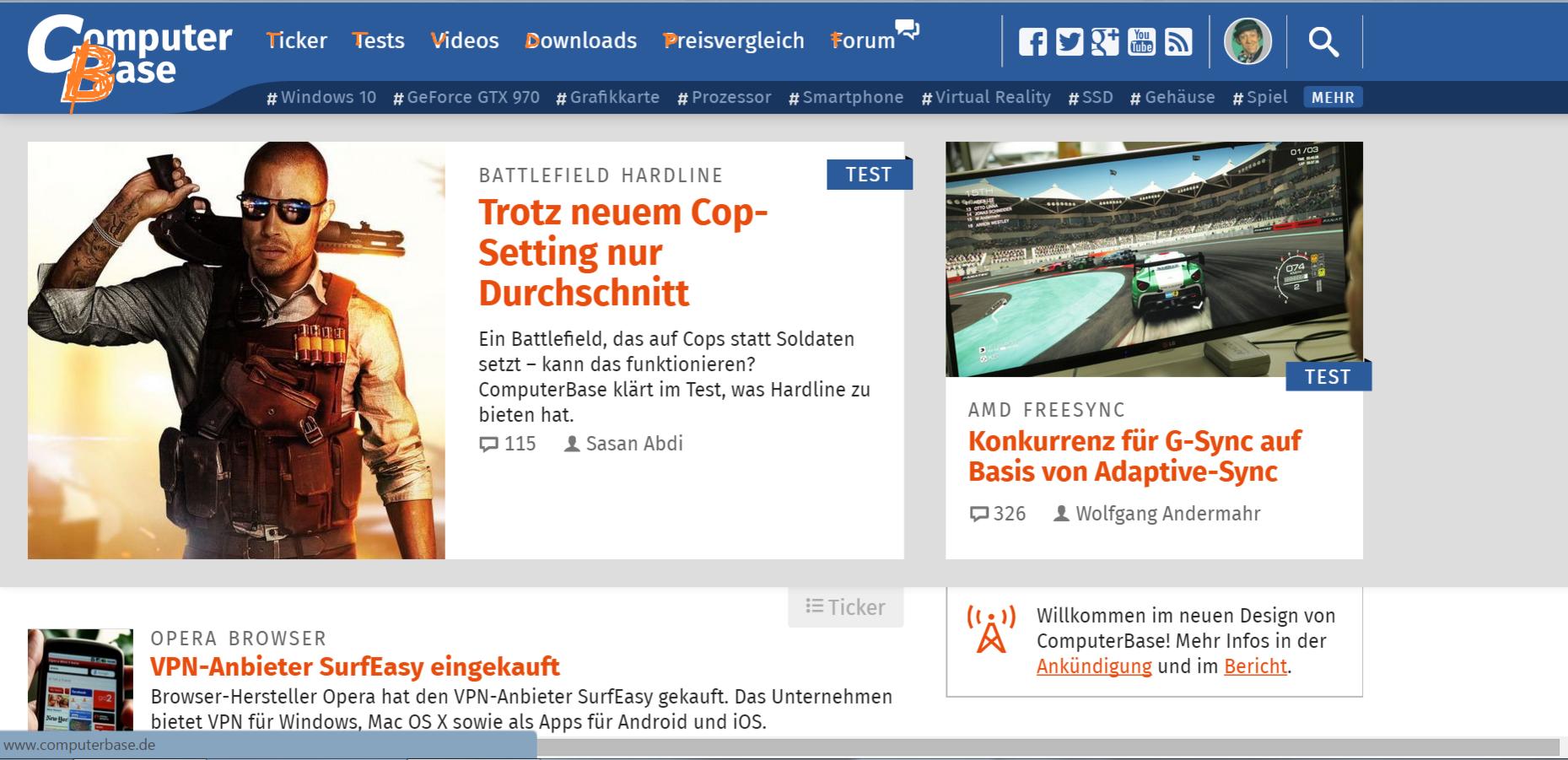The height and width of the screenshot is (760, 1568).
Task: Open headline Konkurrenz für G-Sync auf Basis
Action: pyautogui.click(x=1134, y=455)
